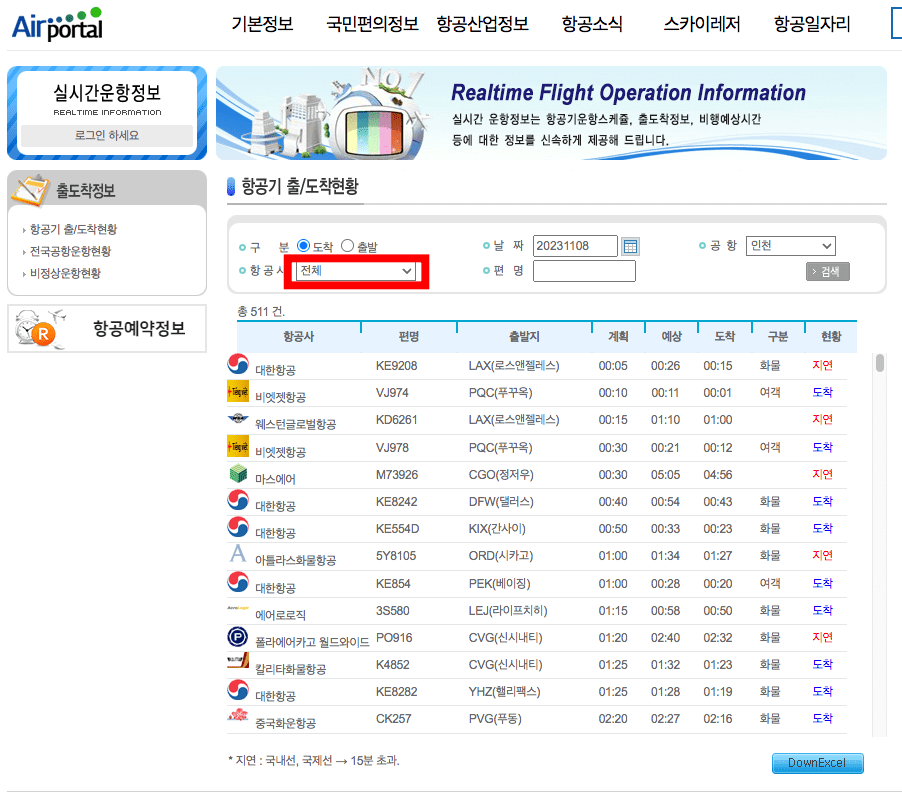902x792 pixels.
Task: Click the 편명 flight number input
Action: [x=584, y=271]
